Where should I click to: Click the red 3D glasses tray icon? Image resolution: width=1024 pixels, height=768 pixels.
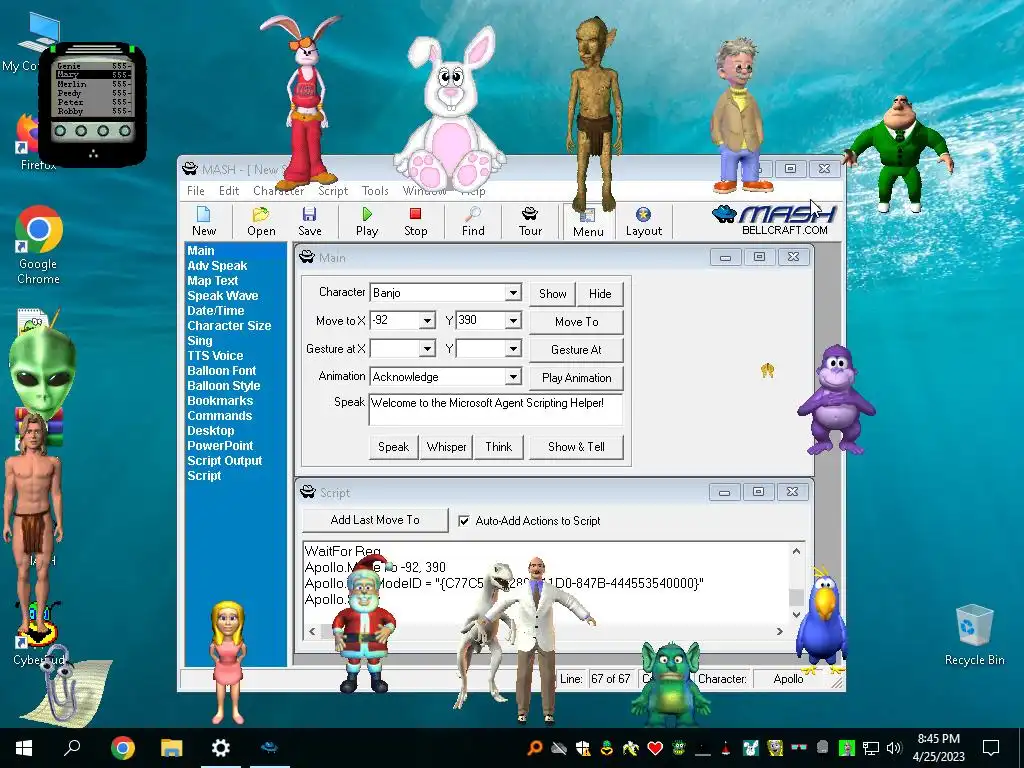(798, 748)
